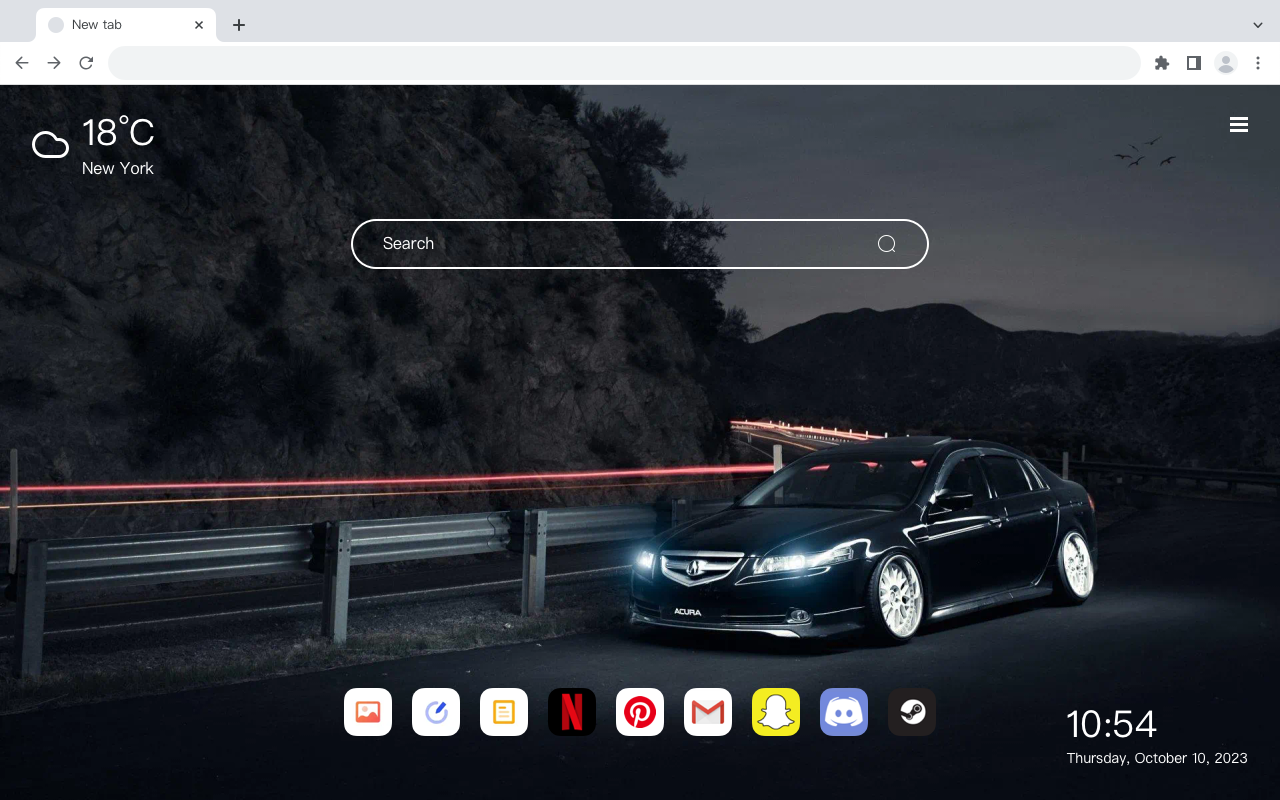Click the 18°C temperature reading

click(118, 133)
